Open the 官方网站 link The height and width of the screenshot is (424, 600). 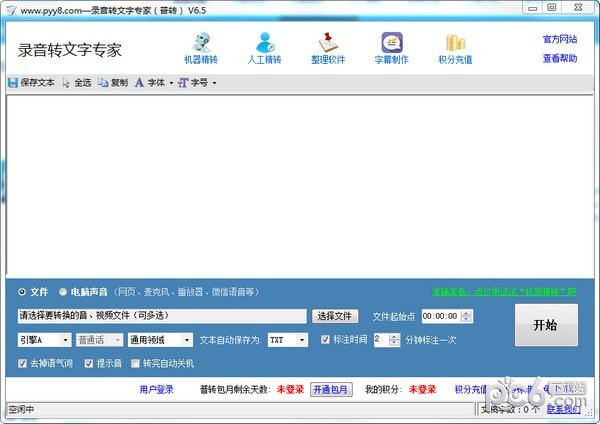tap(560, 39)
